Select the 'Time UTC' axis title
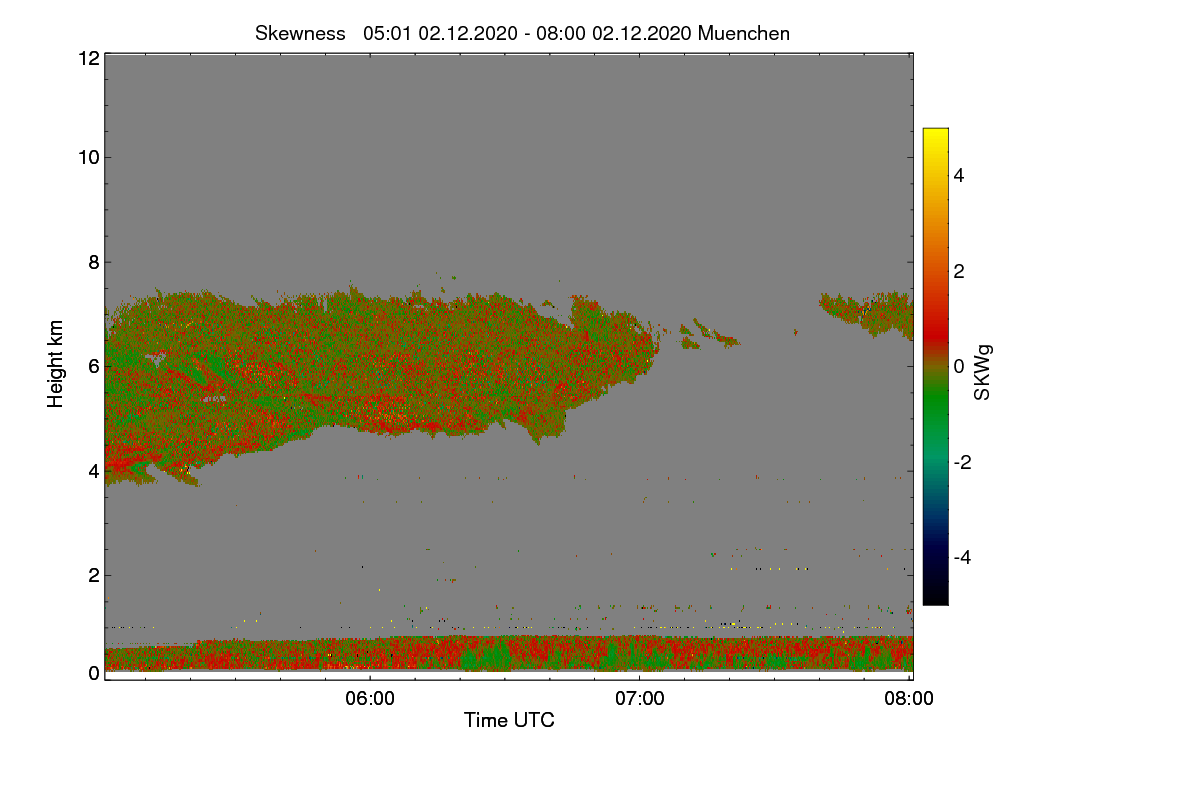Image resolution: width=1200 pixels, height=800 pixels. (x=509, y=720)
